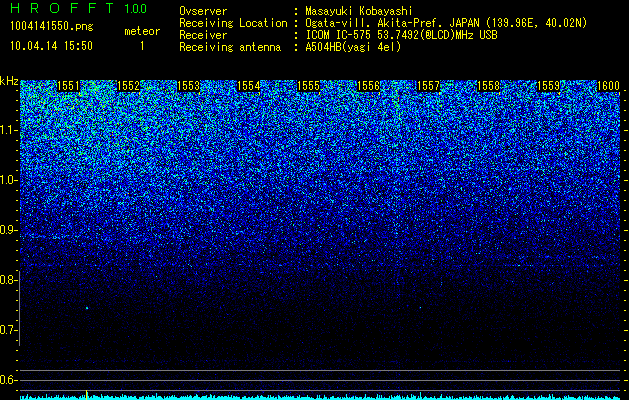Click the 1553 time marker
629x400 pixels.
pos(188,86)
